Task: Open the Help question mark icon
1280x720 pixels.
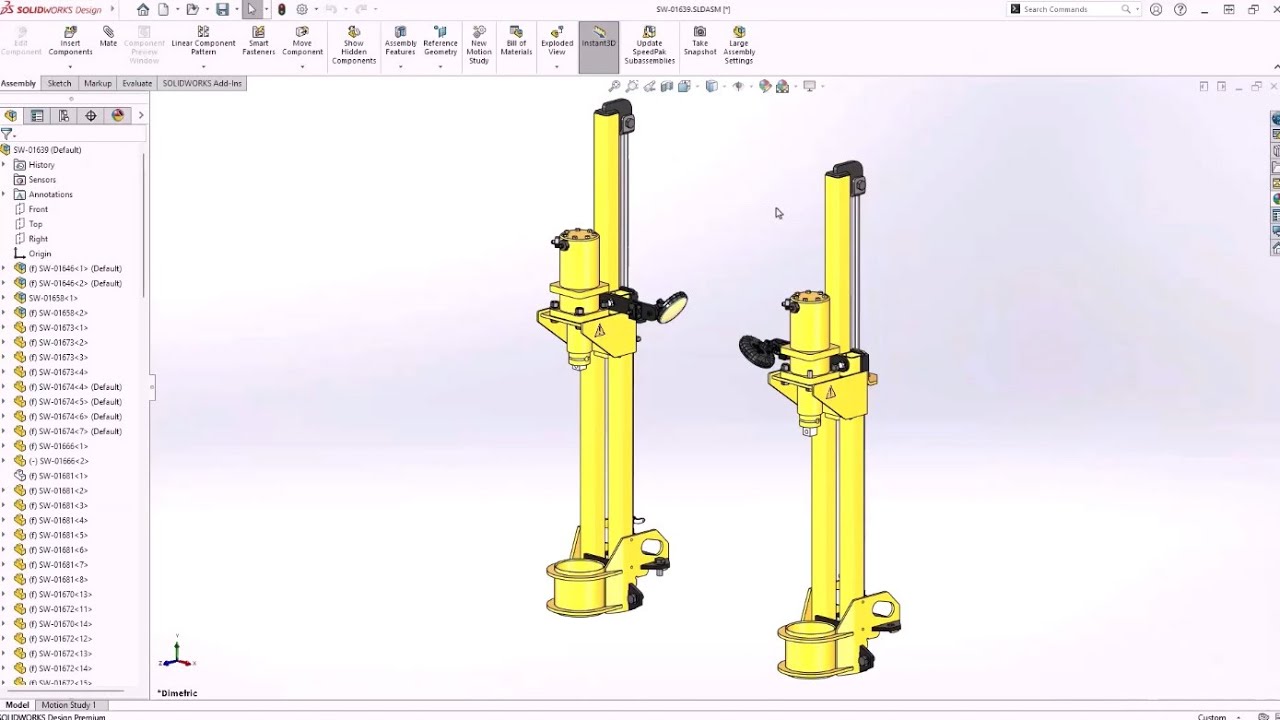Action: pos(1180,9)
